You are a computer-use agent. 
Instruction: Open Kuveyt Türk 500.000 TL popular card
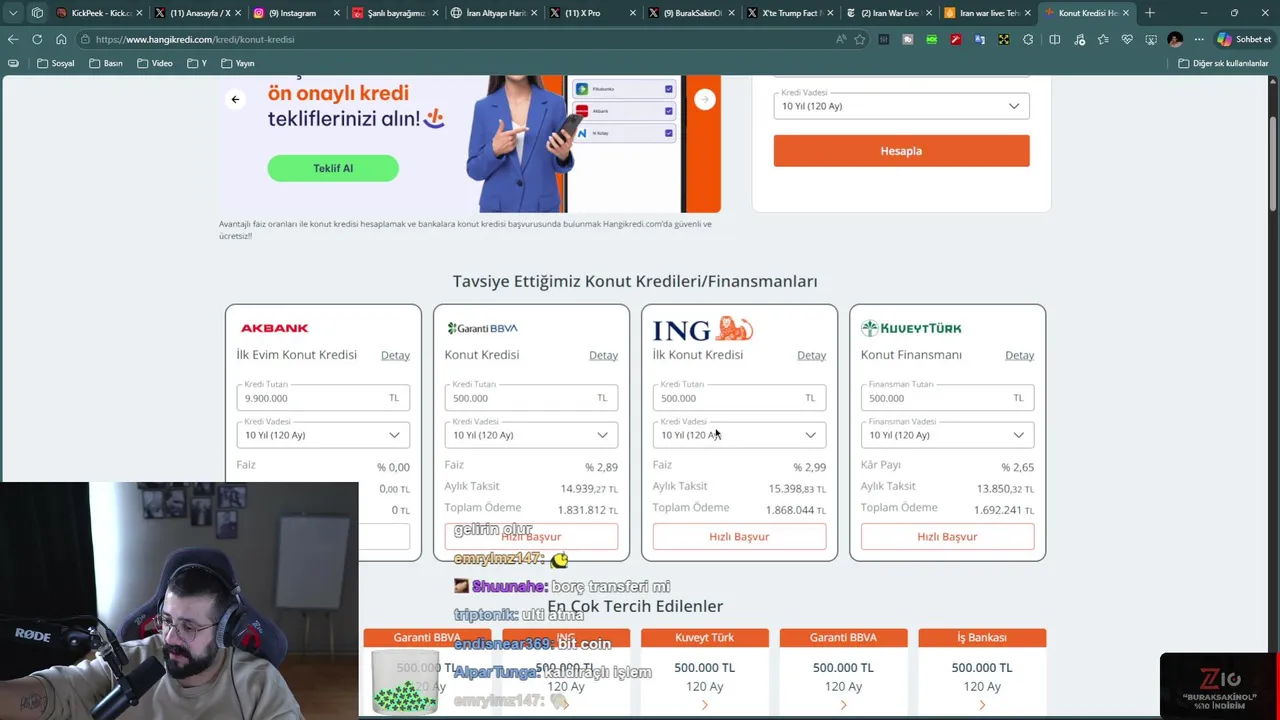tap(705, 672)
